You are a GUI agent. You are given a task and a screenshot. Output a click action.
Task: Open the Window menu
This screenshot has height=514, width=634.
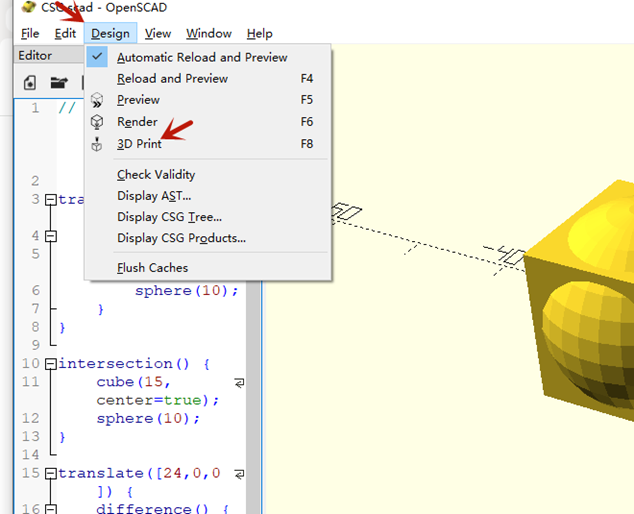pos(209,34)
